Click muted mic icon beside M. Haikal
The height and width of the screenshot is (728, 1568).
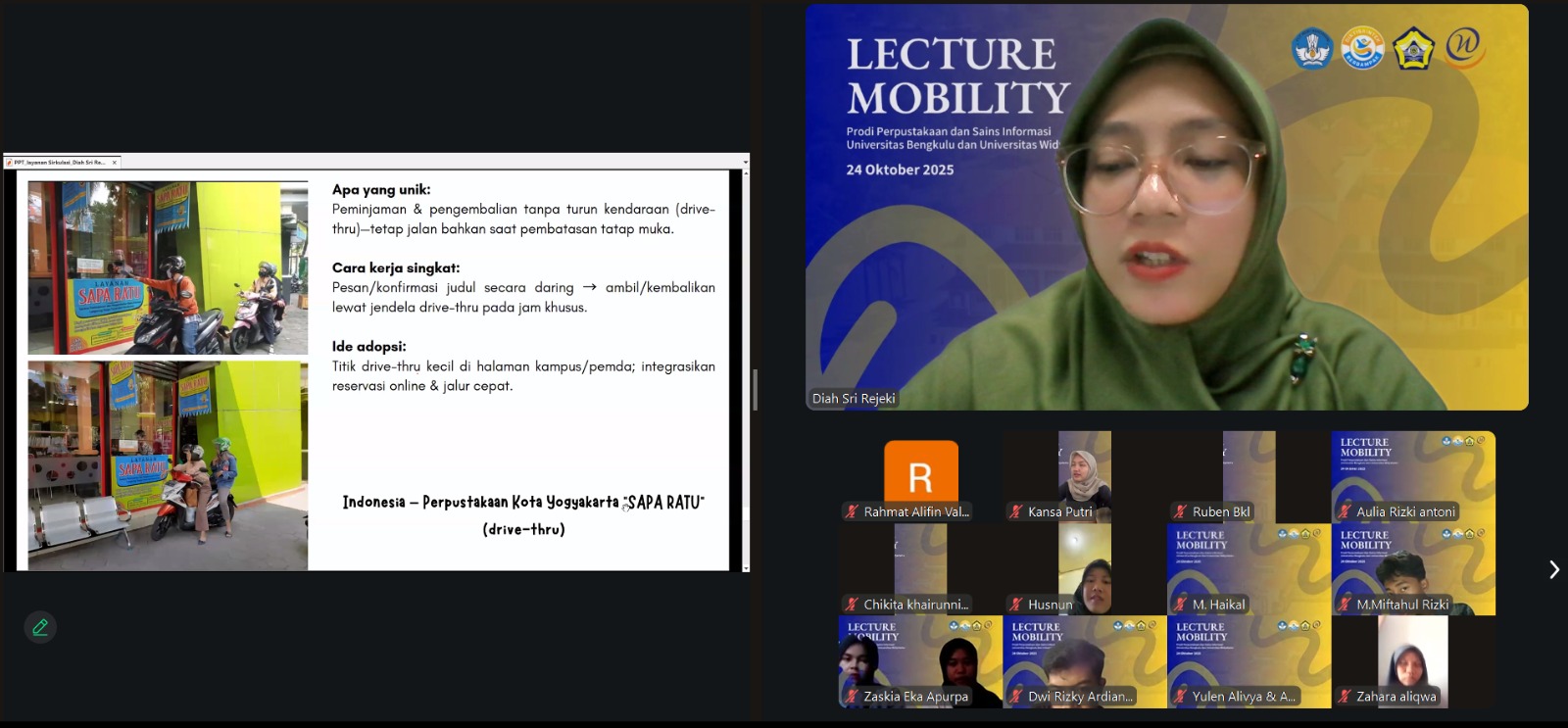tap(1181, 605)
